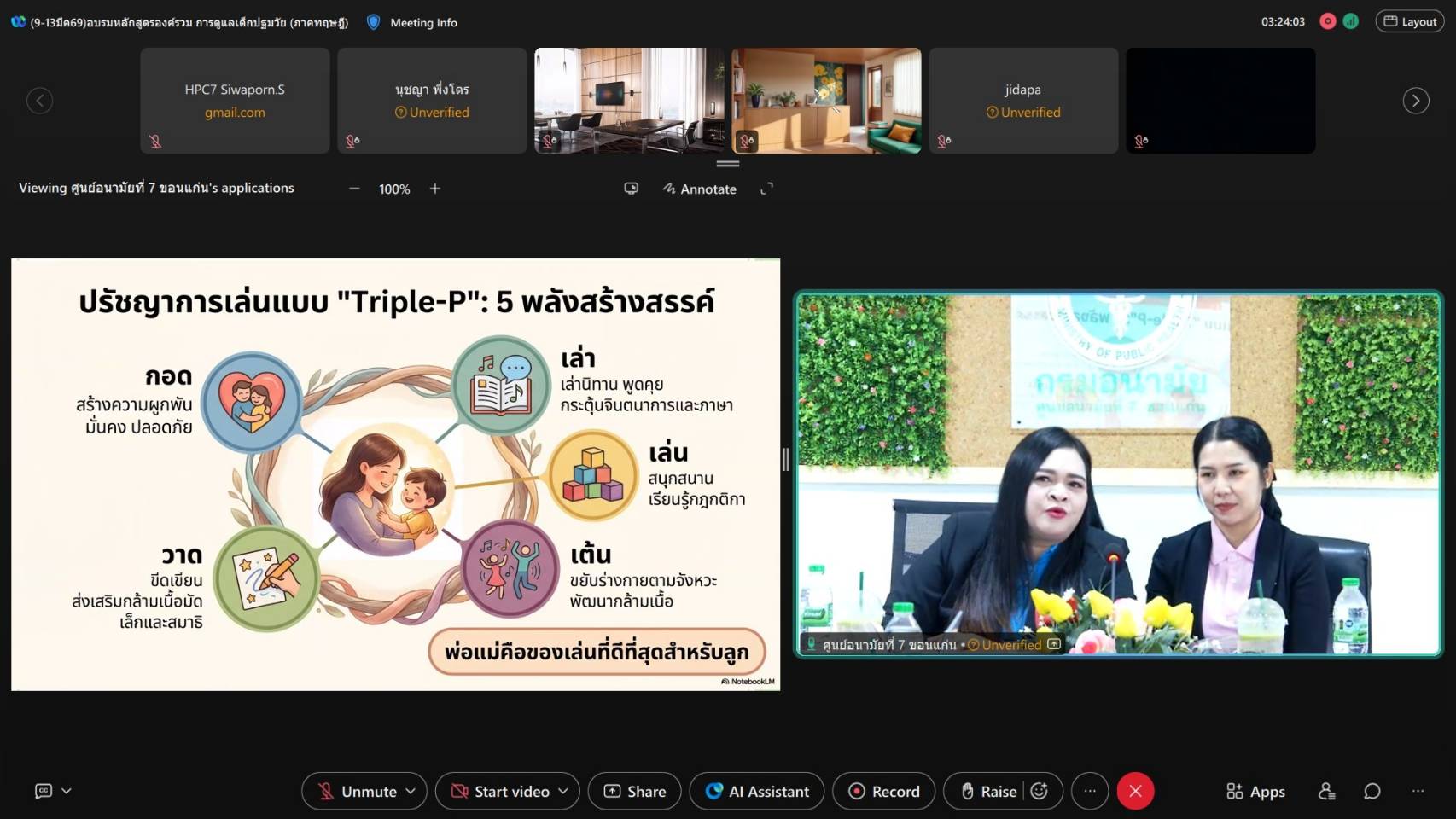Unmute the microphone
This screenshot has width=1456, height=819.
coord(358,791)
